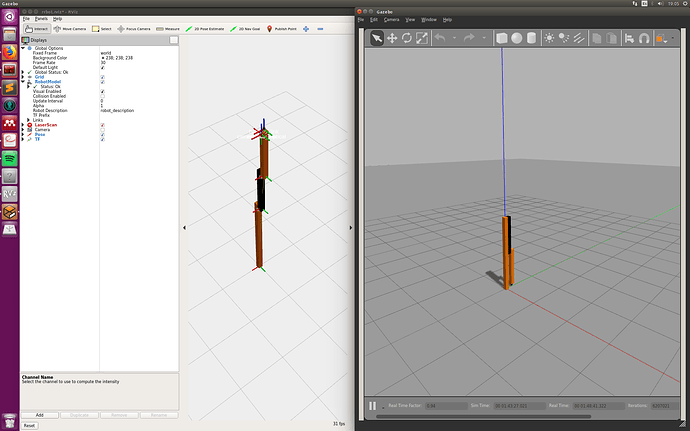The height and width of the screenshot is (431, 690).
Task: Expand the Pose display node
Action: coord(23,135)
